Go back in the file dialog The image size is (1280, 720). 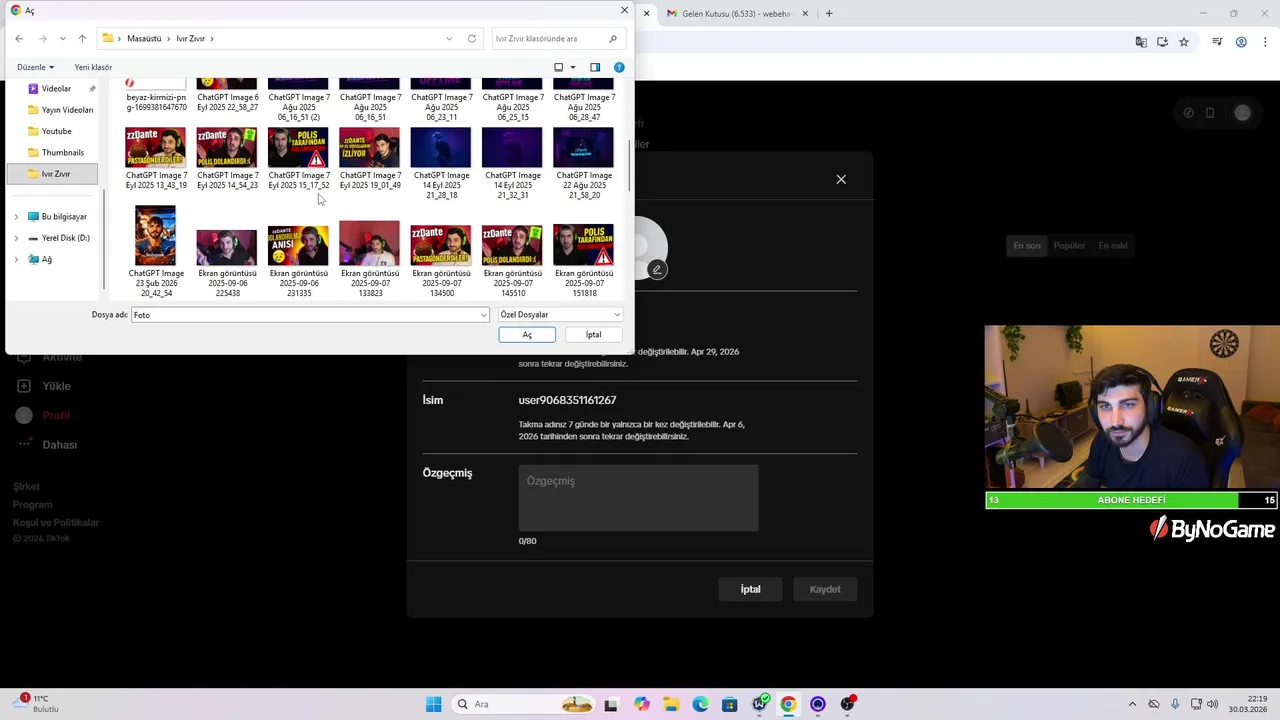pos(19,39)
